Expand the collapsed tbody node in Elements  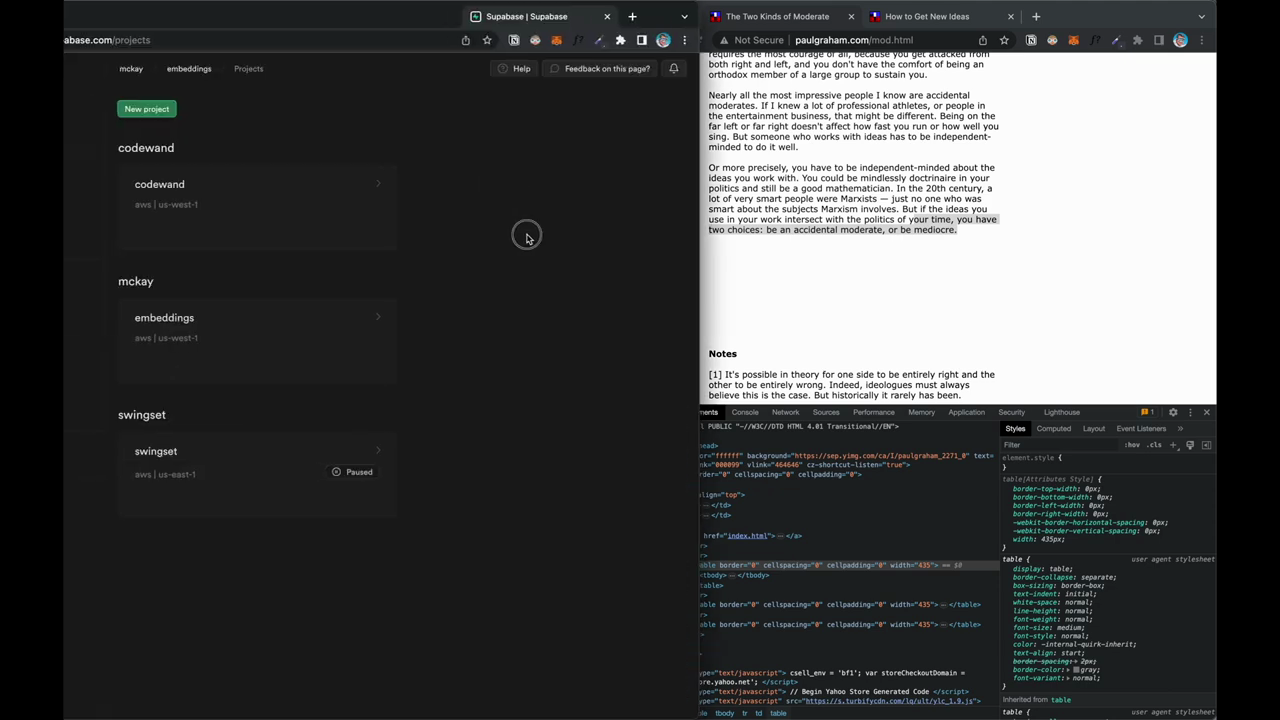click(x=732, y=575)
